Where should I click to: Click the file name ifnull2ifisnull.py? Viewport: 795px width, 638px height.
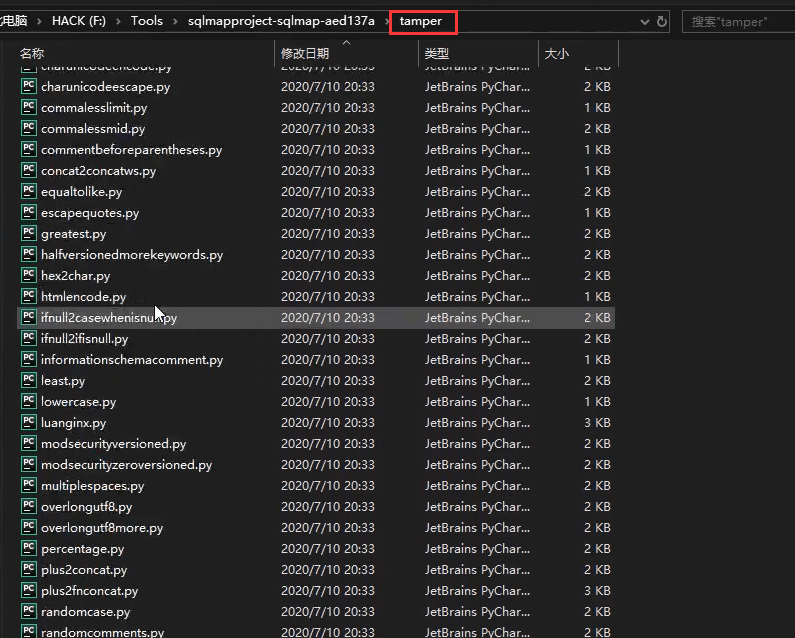coord(85,339)
